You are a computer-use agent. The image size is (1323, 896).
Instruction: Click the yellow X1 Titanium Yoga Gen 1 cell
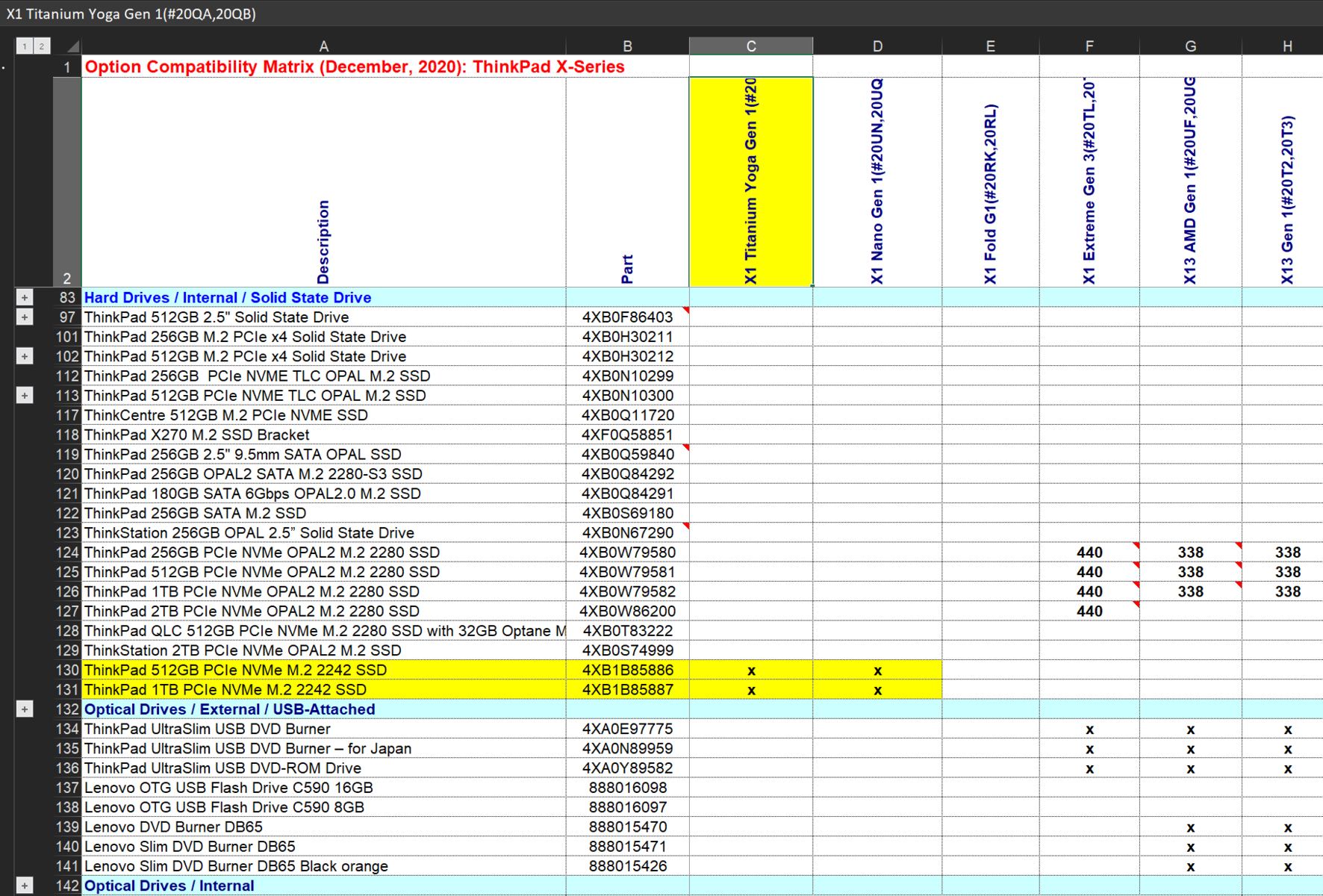[751, 182]
